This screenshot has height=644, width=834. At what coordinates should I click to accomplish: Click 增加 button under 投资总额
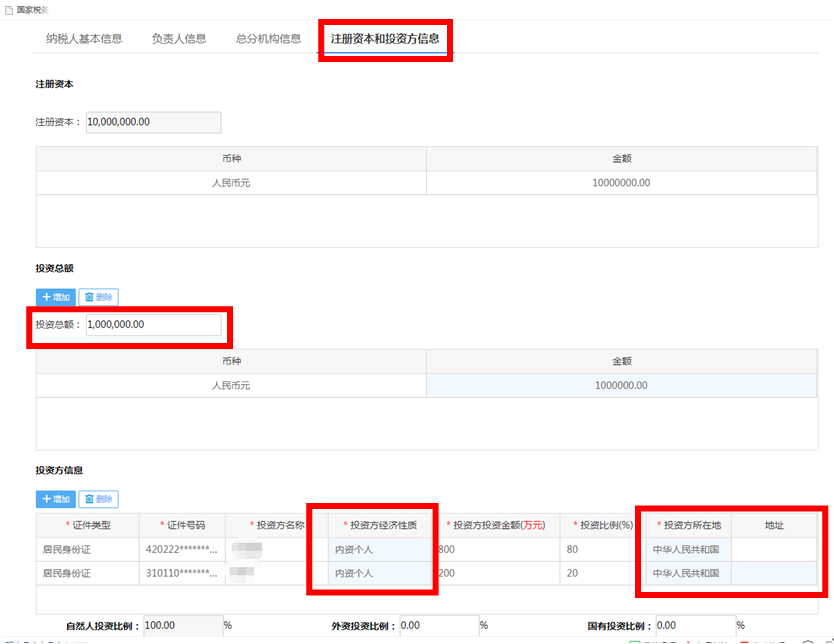coord(56,297)
